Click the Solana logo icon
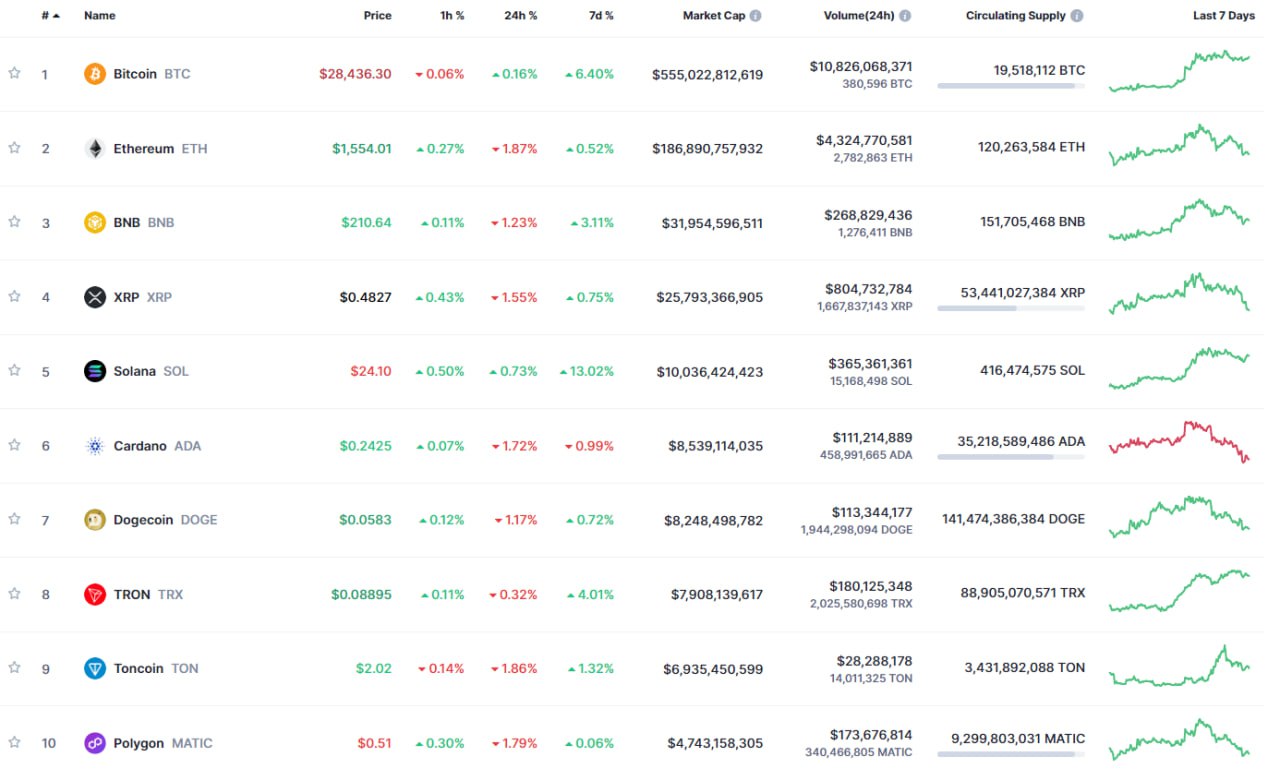This screenshot has height=769, width=1280. 95,371
